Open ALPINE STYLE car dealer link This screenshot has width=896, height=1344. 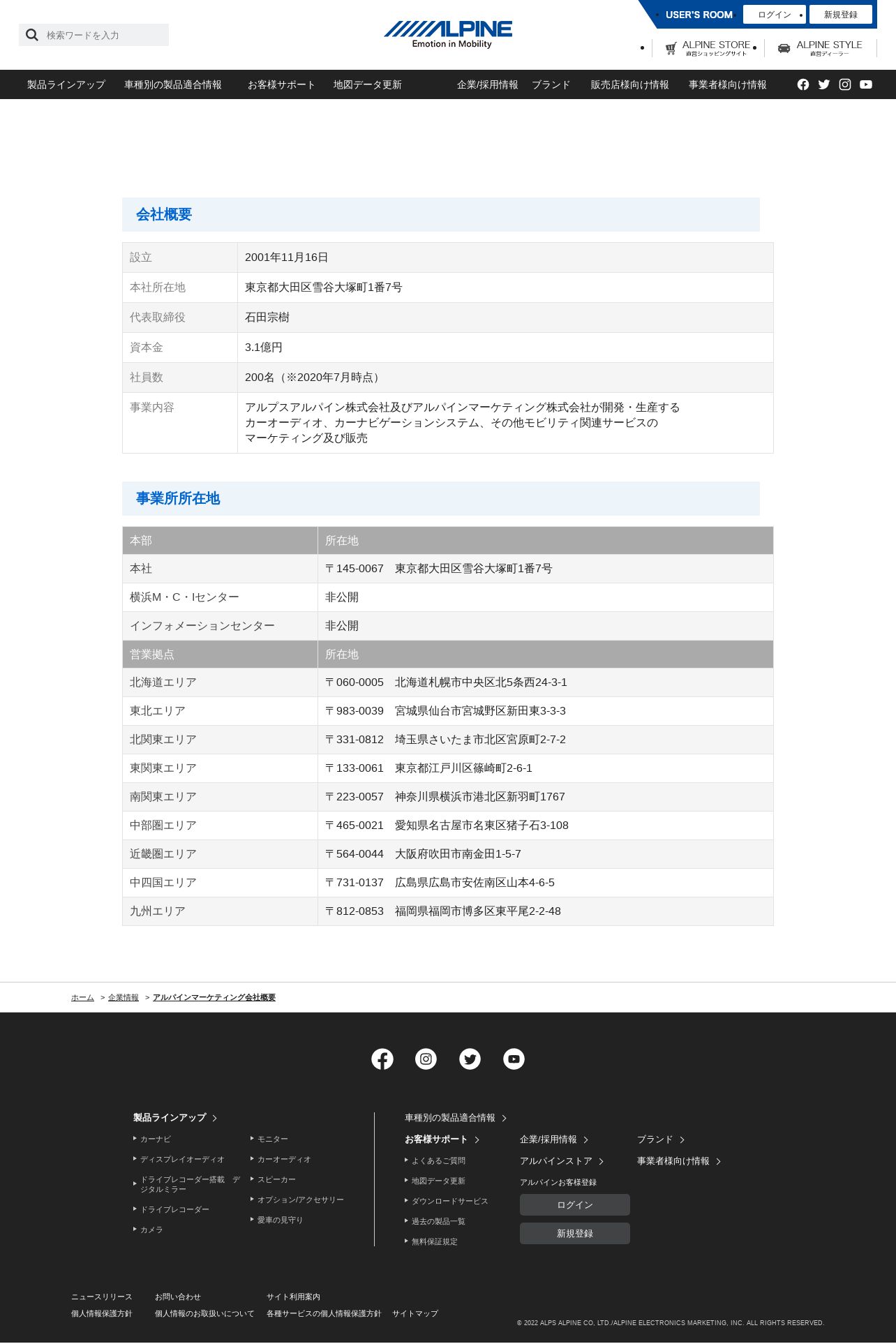(820, 48)
